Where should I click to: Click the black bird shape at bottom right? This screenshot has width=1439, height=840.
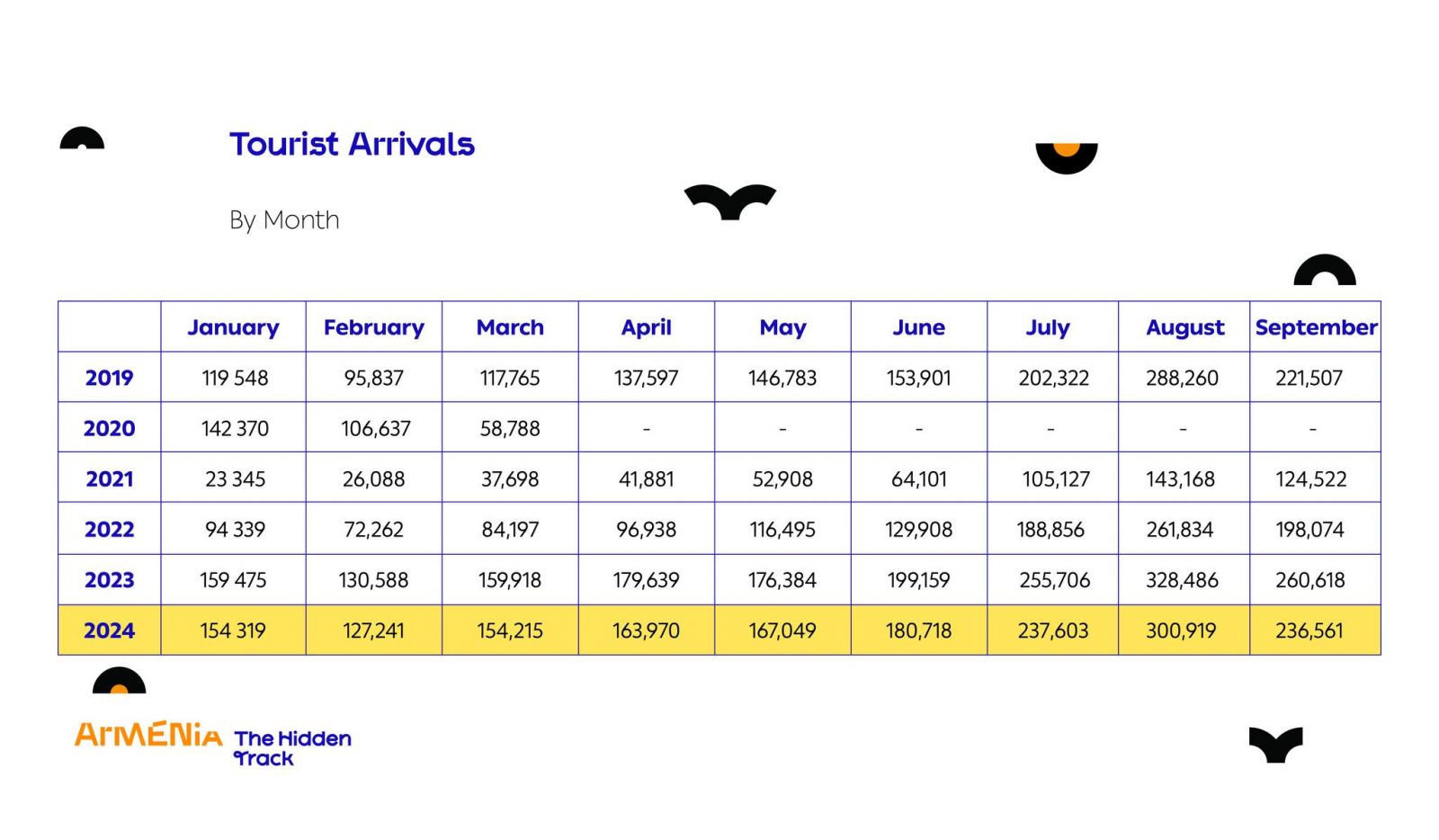1275,745
